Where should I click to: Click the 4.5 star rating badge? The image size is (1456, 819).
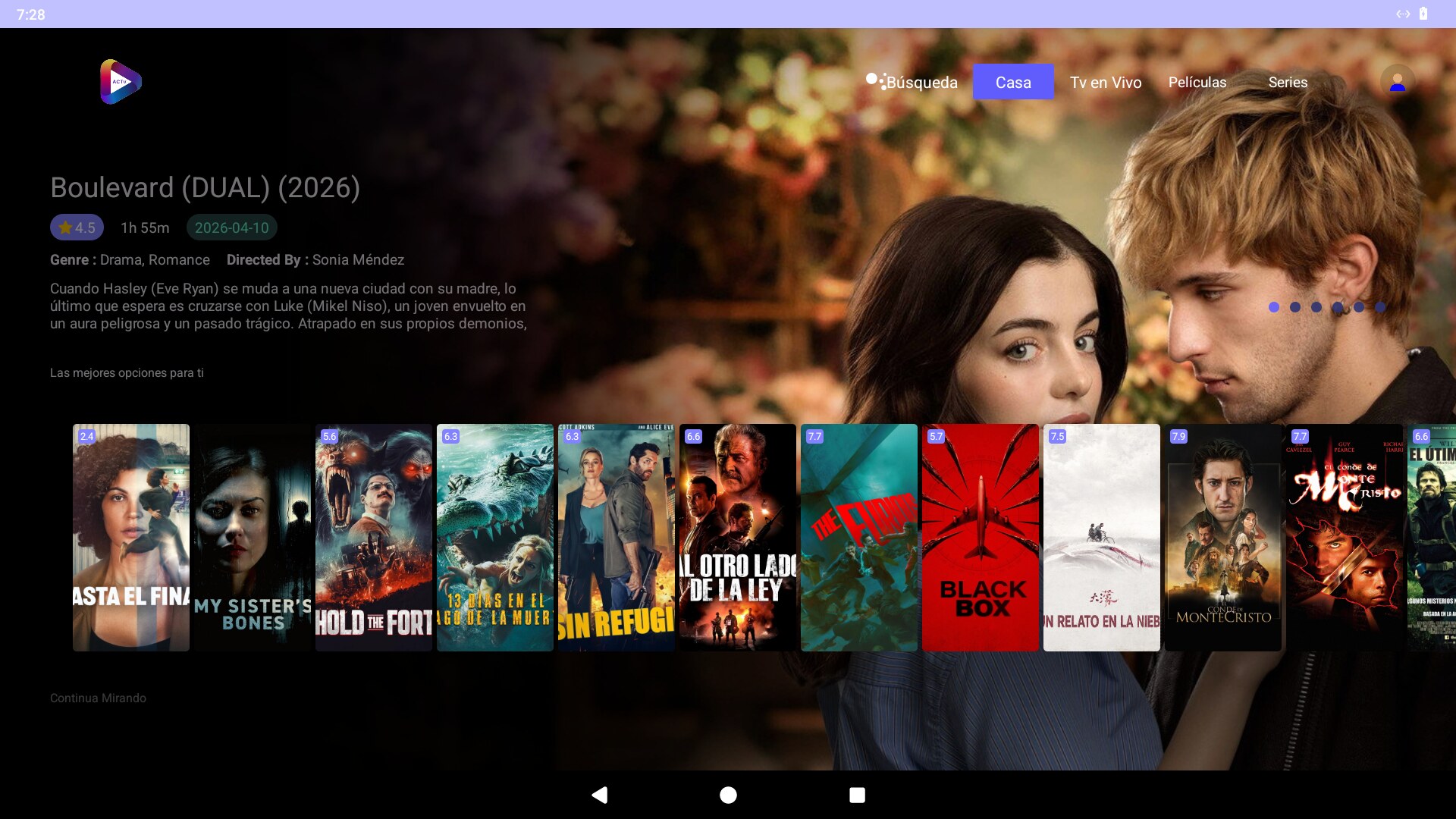point(77,227)
